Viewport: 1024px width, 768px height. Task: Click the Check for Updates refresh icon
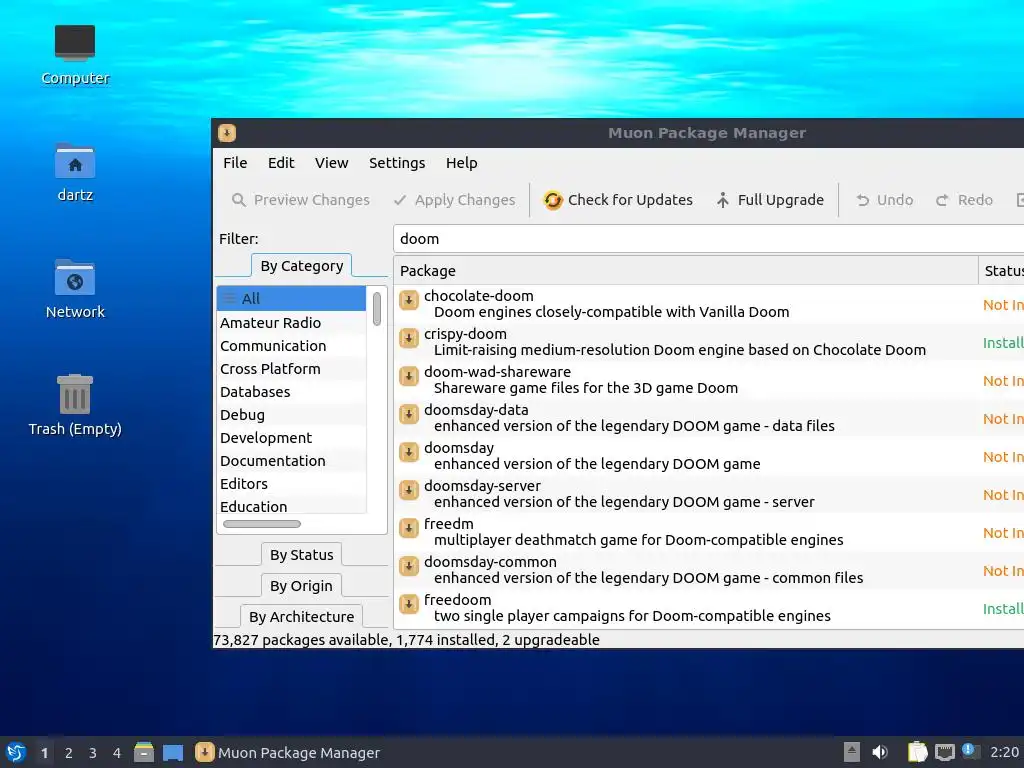tap(552, 200)
